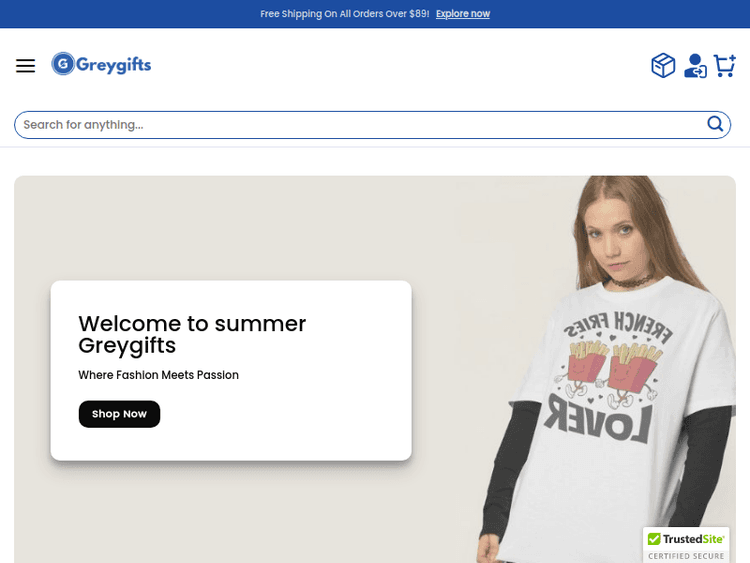Click the green TrustedSite checkmark icon
The width and height of the screenshot is (750, 563).
pyautogui.click(x=654, y=540)
